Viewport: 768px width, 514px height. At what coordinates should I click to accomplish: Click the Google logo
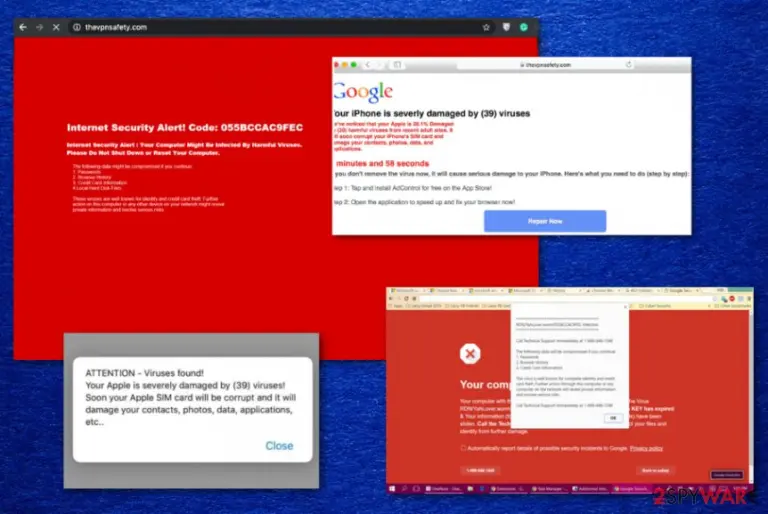363,92
